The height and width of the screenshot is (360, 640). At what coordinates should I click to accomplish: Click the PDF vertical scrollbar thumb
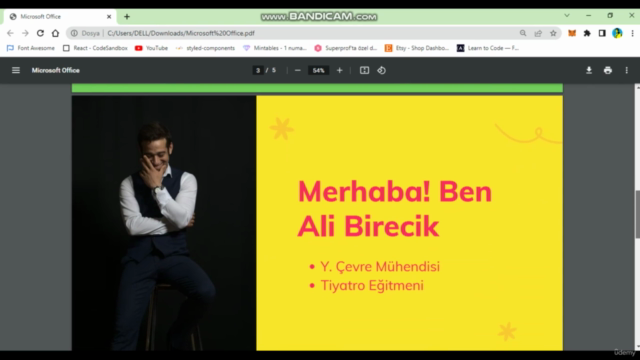[x=637, y=214]
